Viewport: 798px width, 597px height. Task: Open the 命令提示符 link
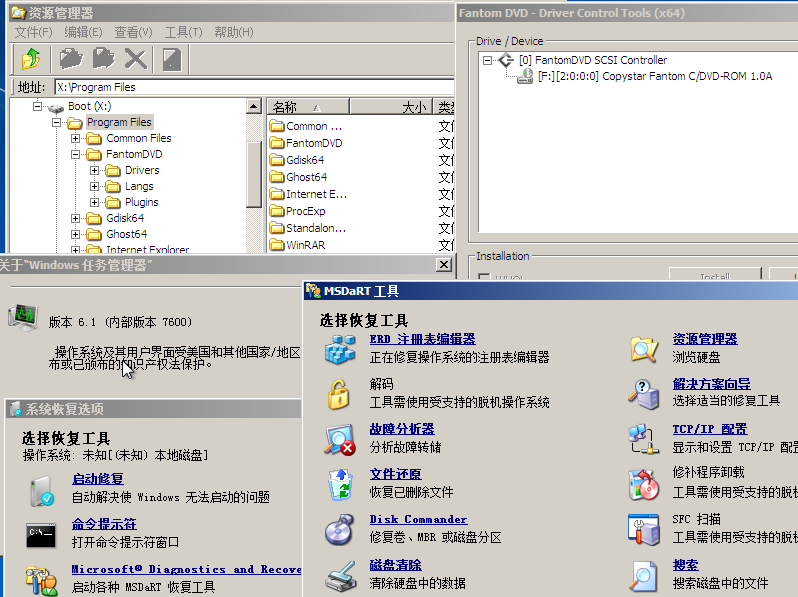[x=104, y=524]
